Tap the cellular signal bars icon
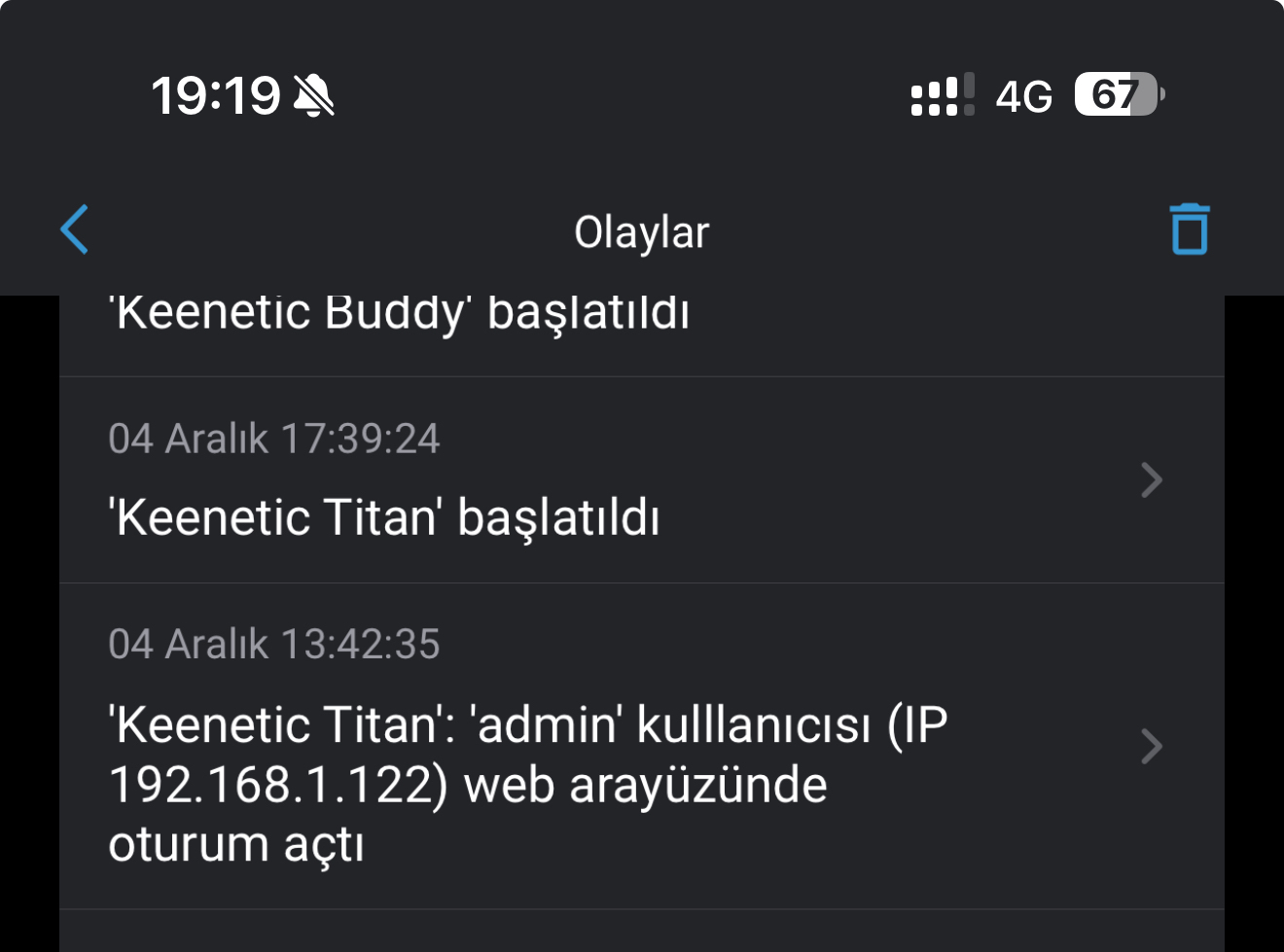 [942, 95]
